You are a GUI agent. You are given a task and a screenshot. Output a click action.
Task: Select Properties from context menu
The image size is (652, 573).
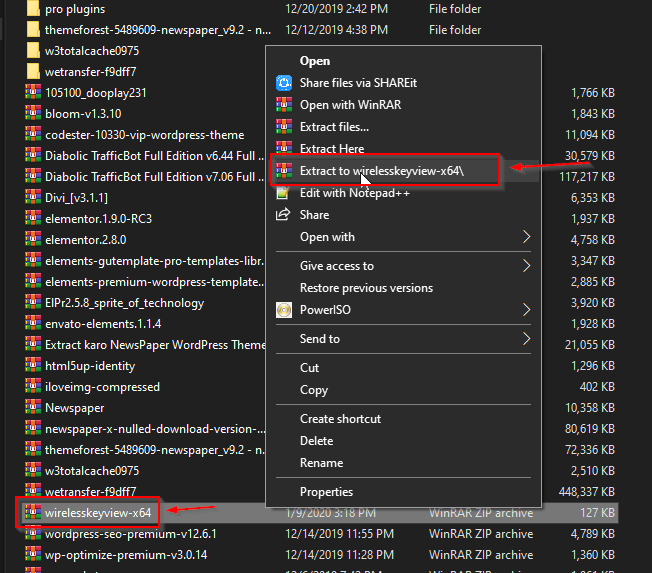point(326,492)
